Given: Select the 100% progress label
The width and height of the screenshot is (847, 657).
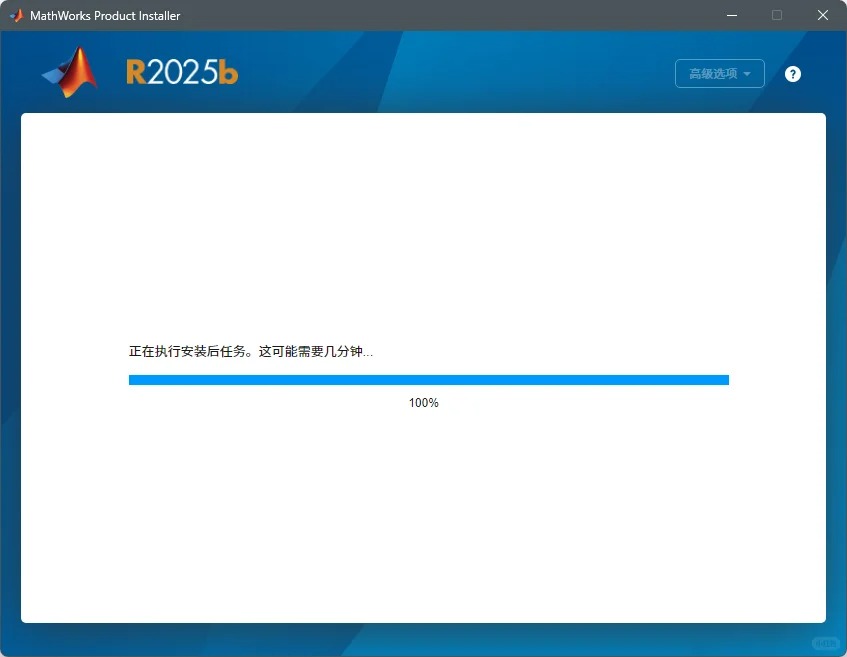Looking at the screenshot, I should tap(424, 402).
